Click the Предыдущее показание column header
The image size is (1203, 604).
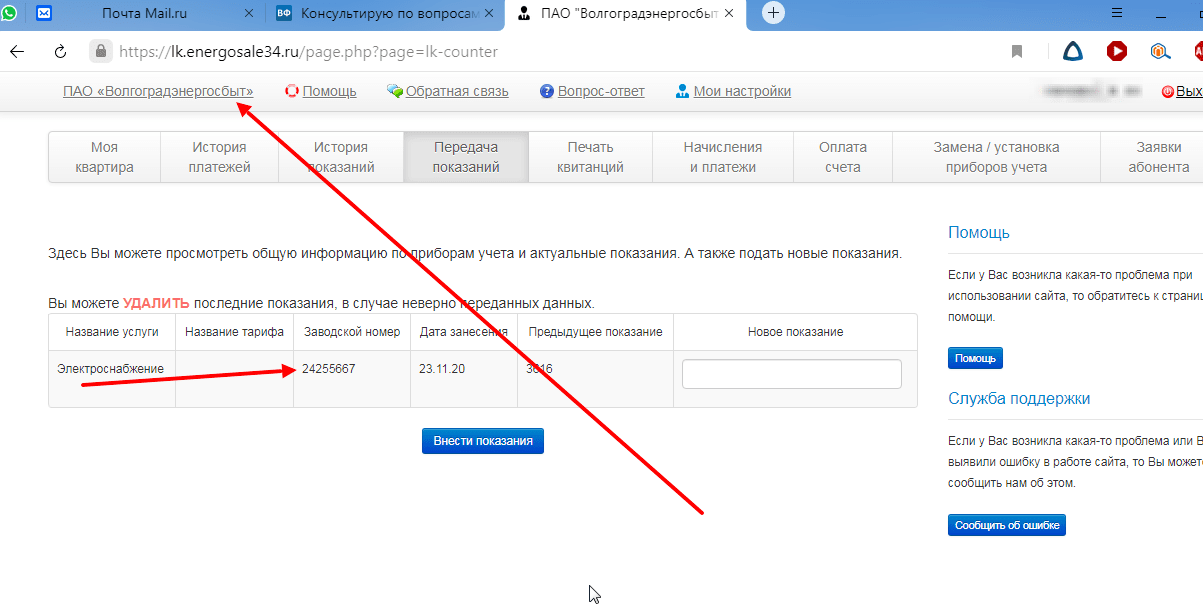pyautogui.click(x=595, y=332)
